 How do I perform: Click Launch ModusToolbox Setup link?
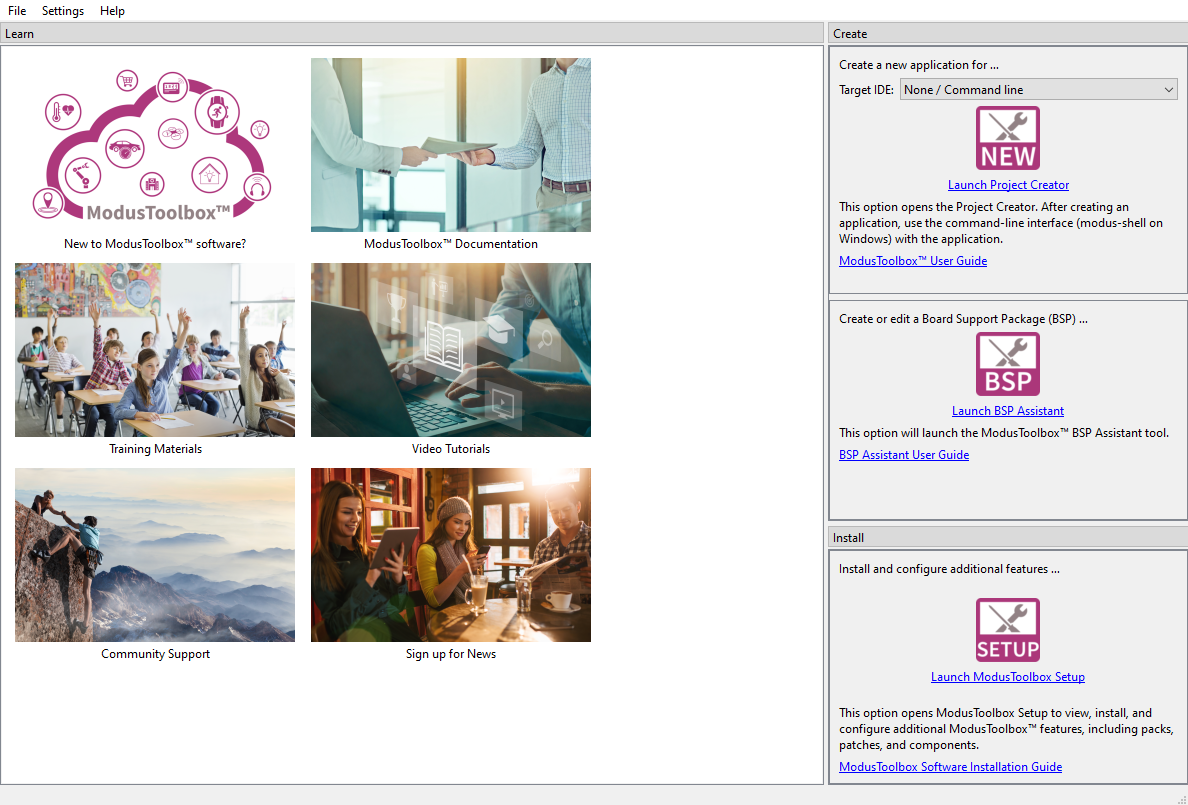coord(1008,677)
